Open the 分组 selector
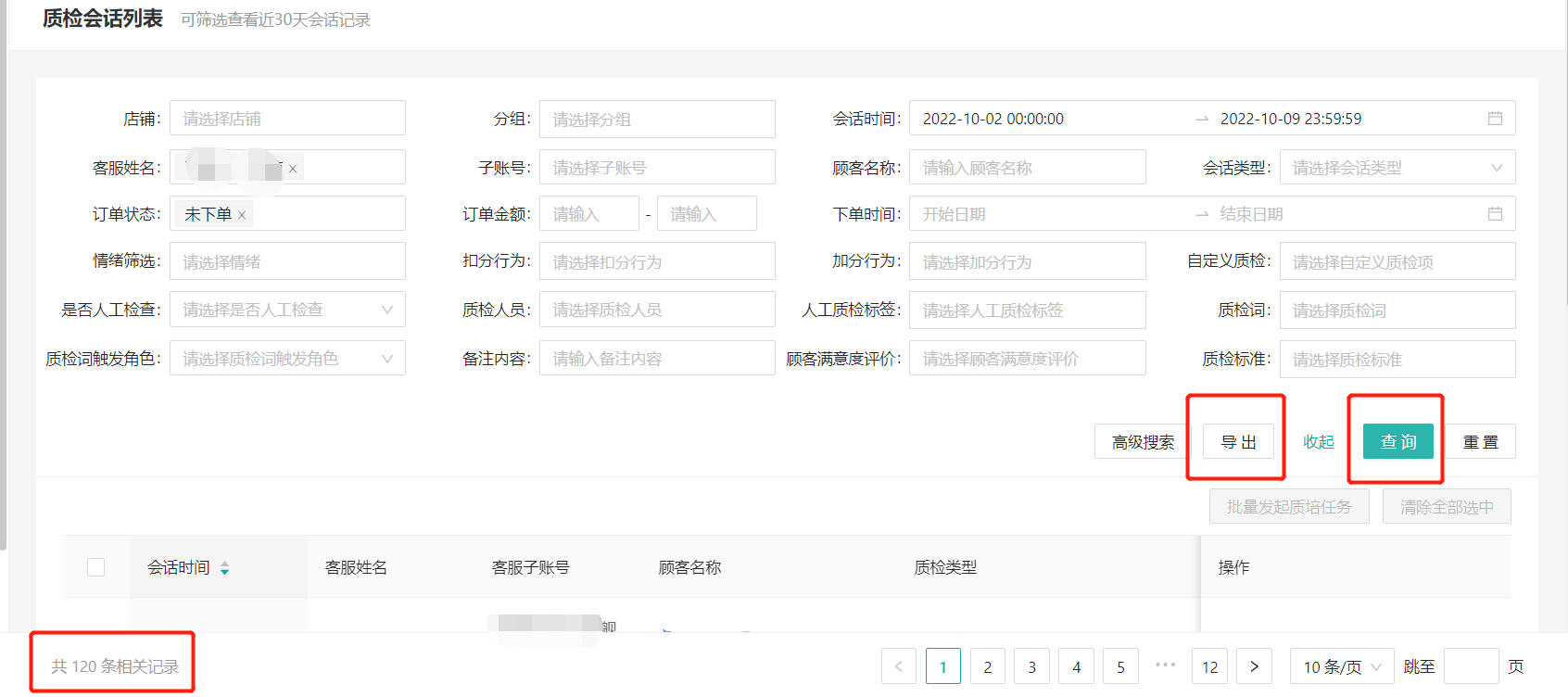The height and width of the screenshot is (697, 1568). [657, 120]
